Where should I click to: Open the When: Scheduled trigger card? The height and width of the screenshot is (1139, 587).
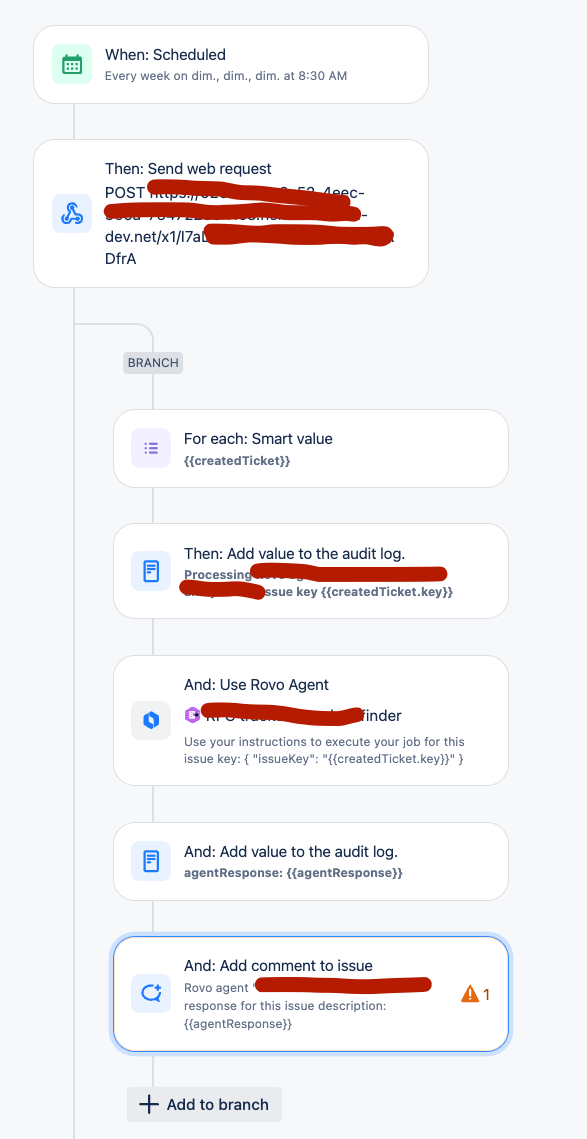[x=231, y=64]
